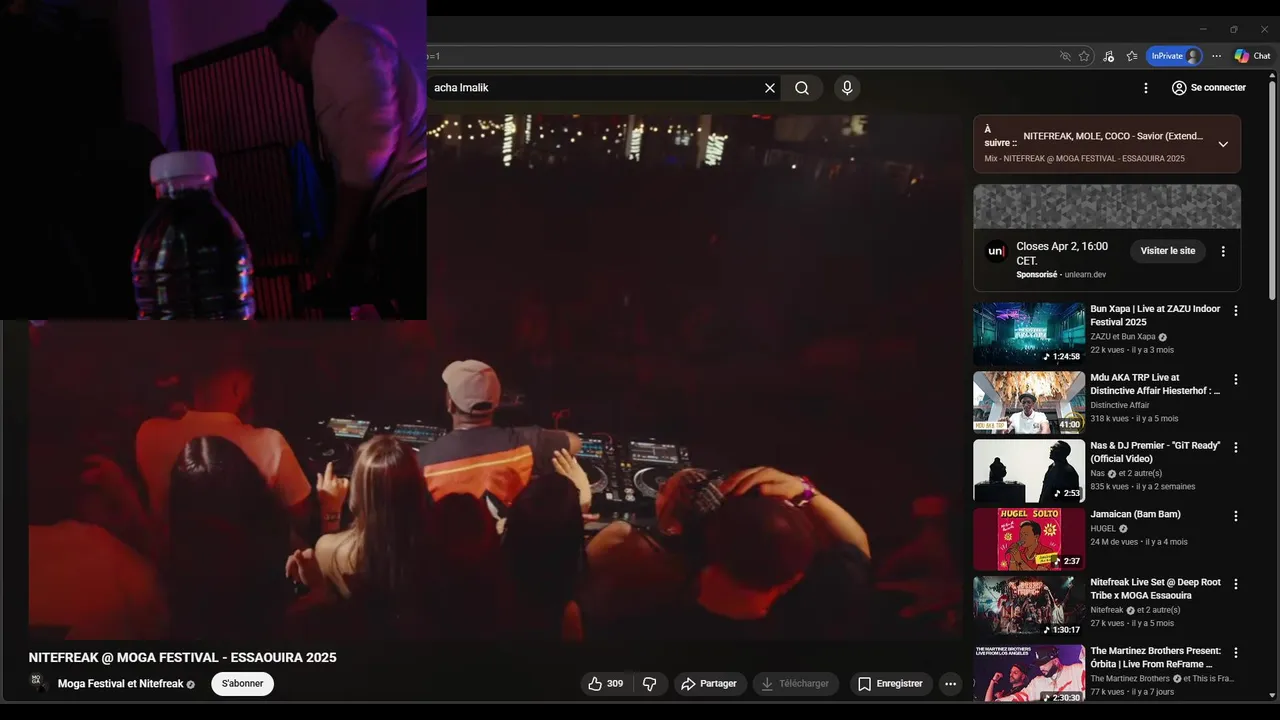Open options for Nas & DJ Premier video

[1235, 448]
